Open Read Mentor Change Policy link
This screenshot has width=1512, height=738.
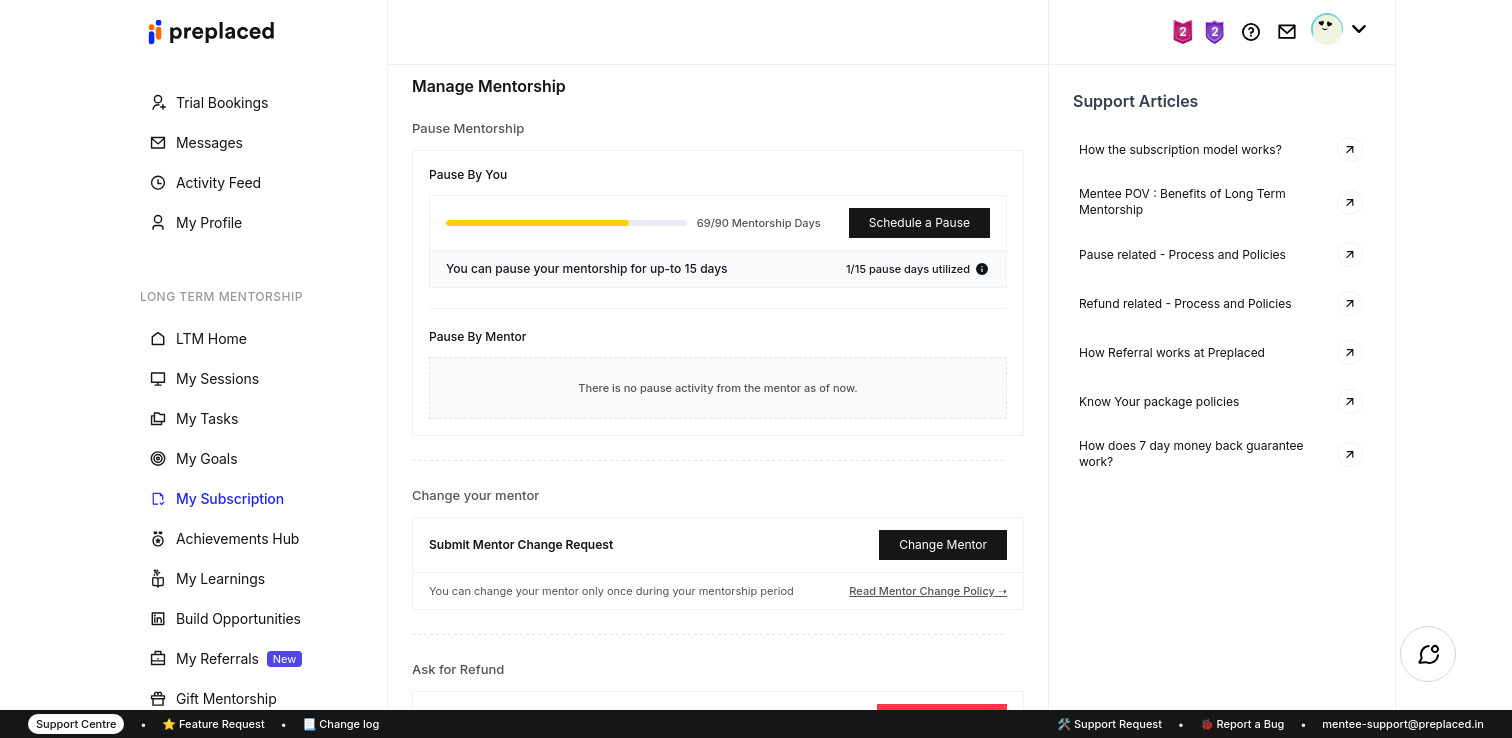tap(927, 591)
